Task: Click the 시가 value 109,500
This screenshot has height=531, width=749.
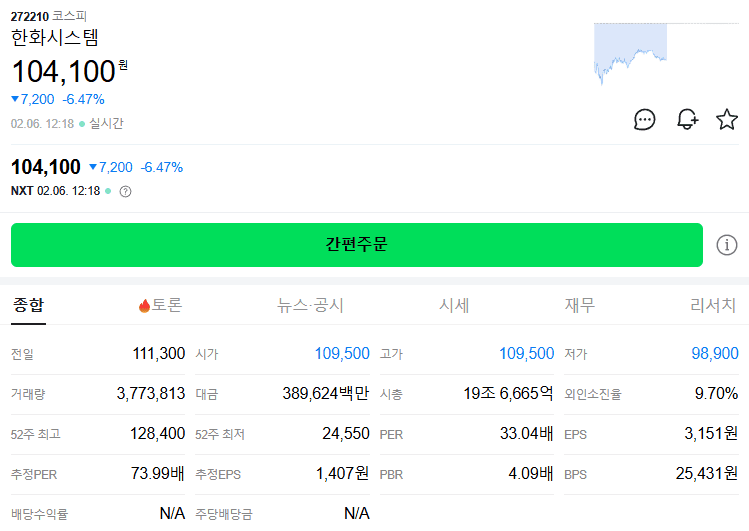Action: click(x=342, y=353)
